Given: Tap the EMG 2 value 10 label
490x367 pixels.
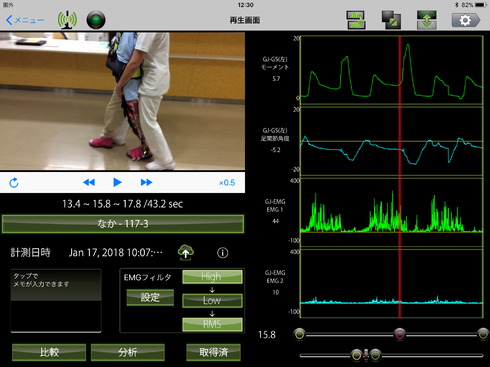Looking at the screenshot, I should [275, 292].
